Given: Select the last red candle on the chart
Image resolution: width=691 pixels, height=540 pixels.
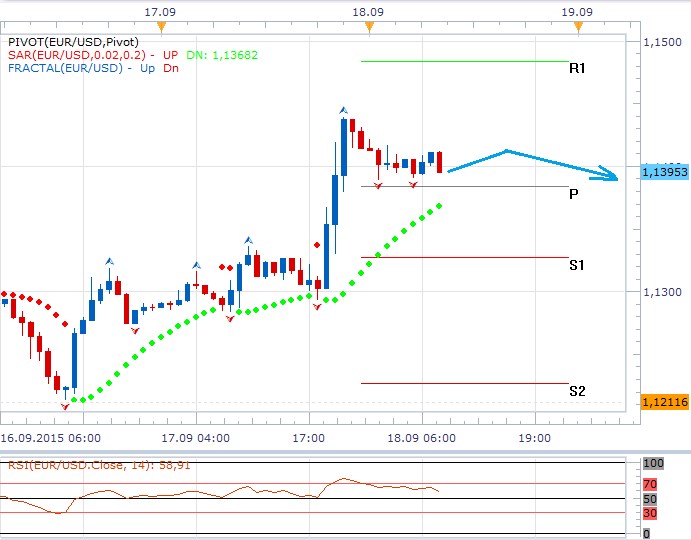Looking at the screenshot, I should (439, 161).
